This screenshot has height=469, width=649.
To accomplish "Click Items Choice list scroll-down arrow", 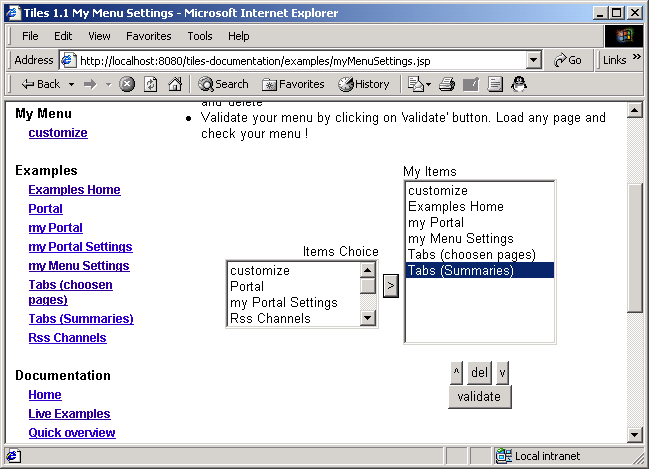I will tap(368, 318).
